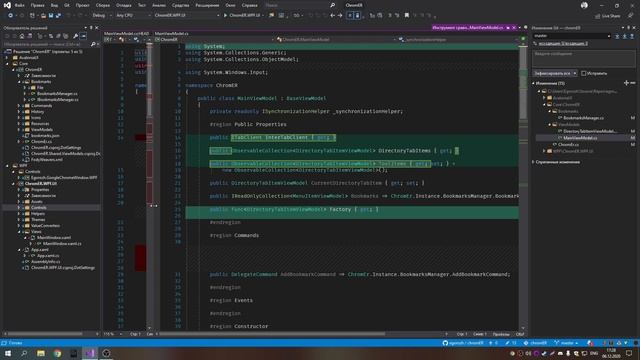Toggle the highlighted preview-selected-items button in Solution Explorer
This screenshot has height=360, width=640.
point(83,36)
